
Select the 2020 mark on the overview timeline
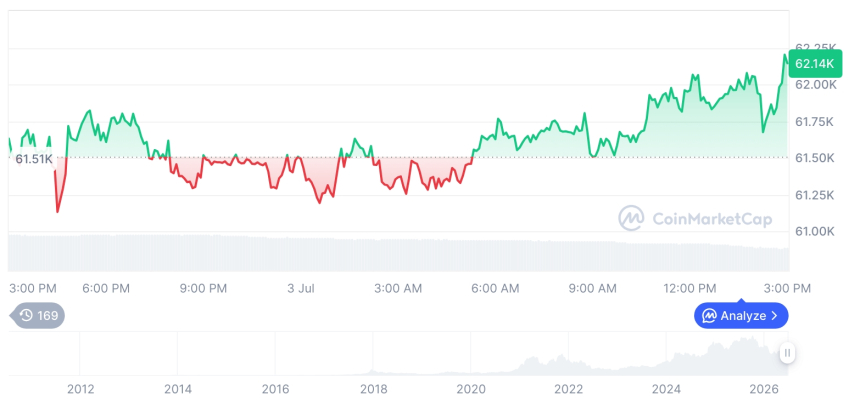pos(471,389)
